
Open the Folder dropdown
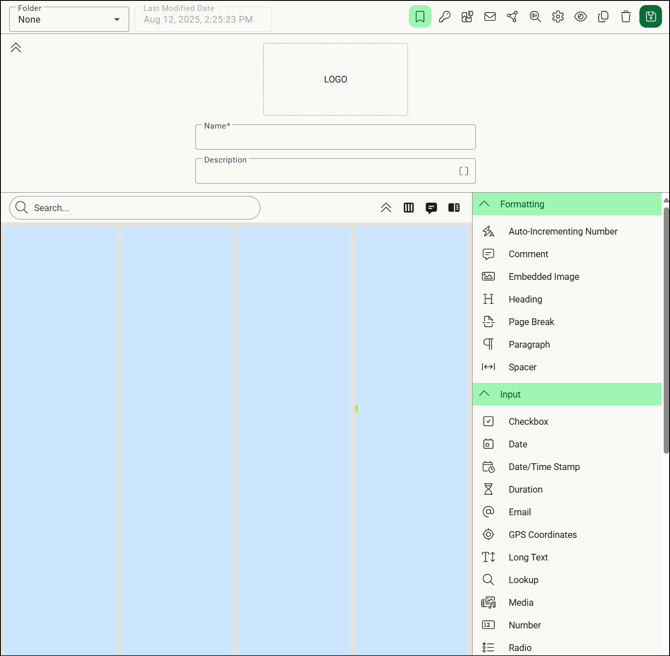tap(69, 19)
